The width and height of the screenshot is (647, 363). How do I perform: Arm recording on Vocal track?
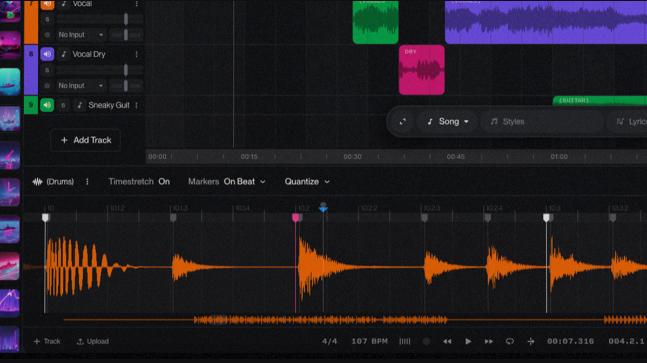(47, 35)
